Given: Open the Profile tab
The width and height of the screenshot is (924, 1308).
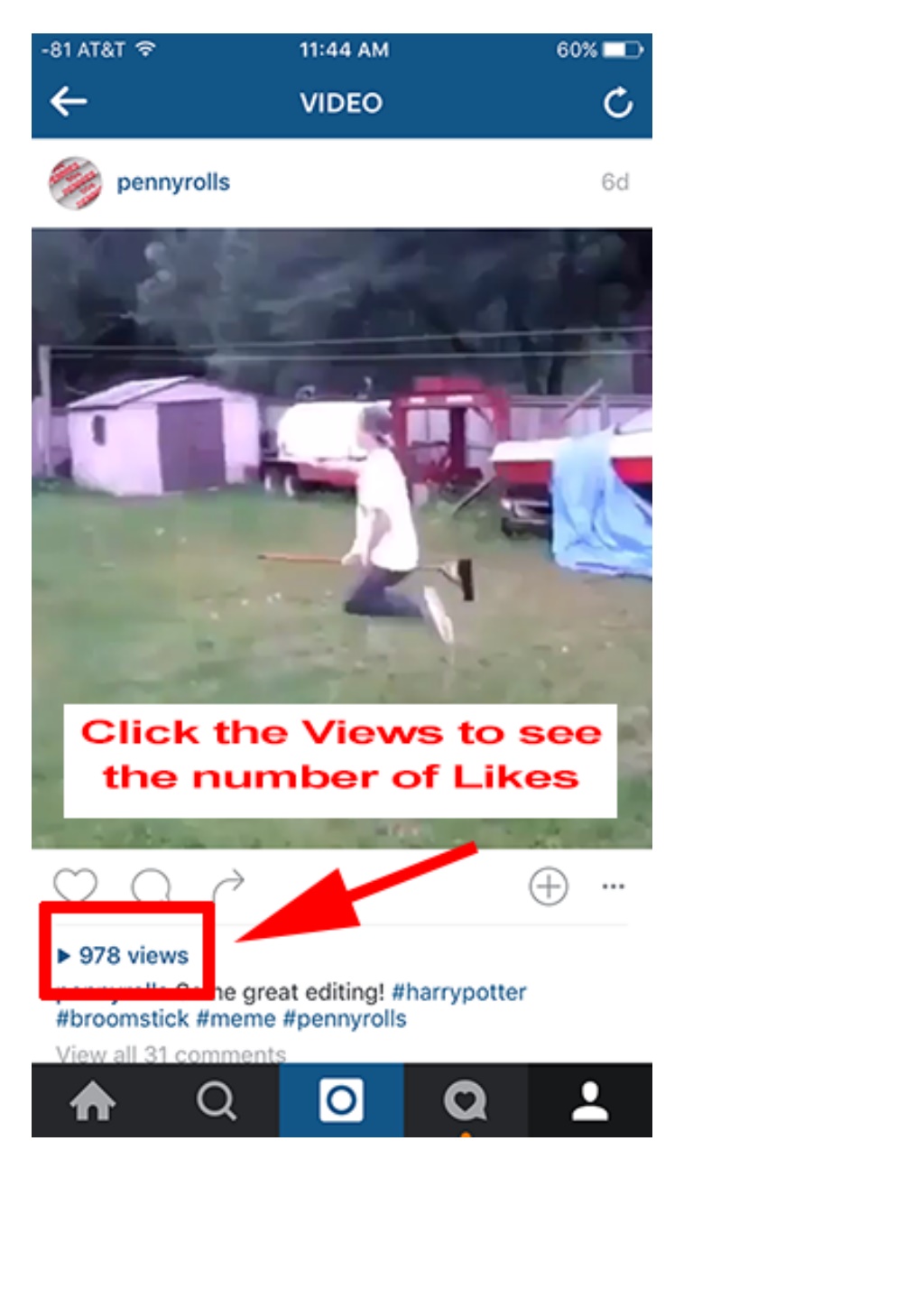Looking at the screenshot, I should pyautogui.click(x=590, y=1101).
